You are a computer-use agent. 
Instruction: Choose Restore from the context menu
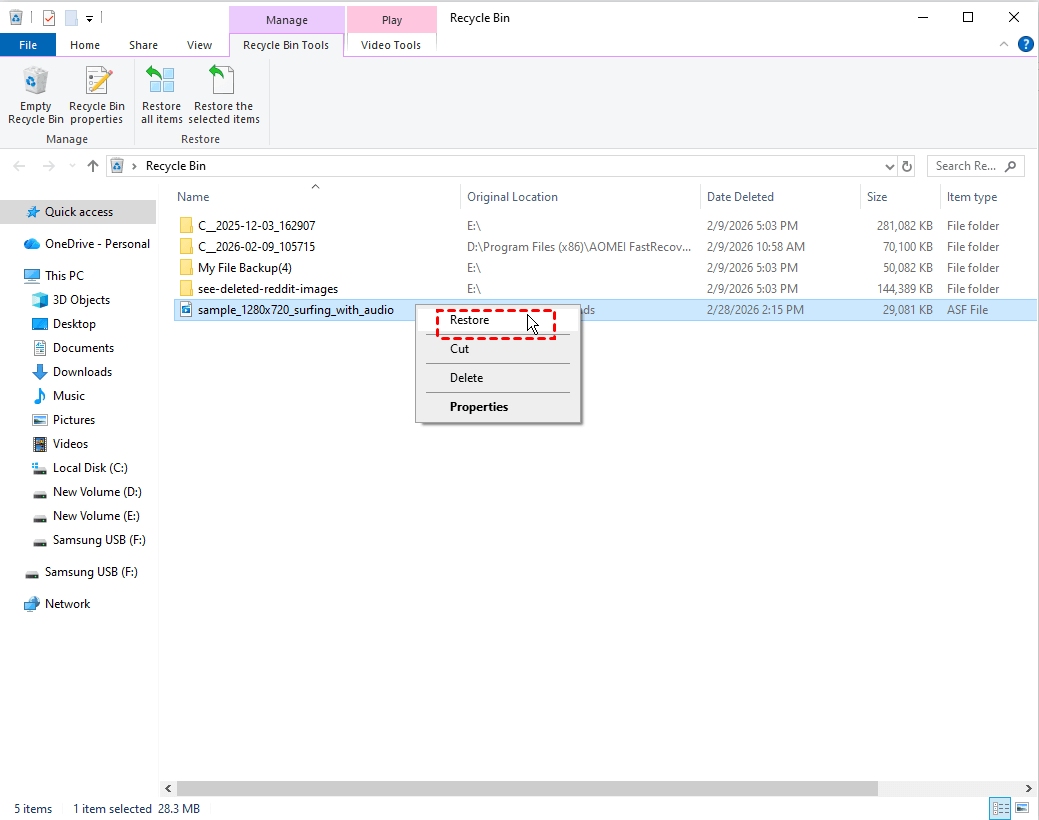(x=498, y=320)
